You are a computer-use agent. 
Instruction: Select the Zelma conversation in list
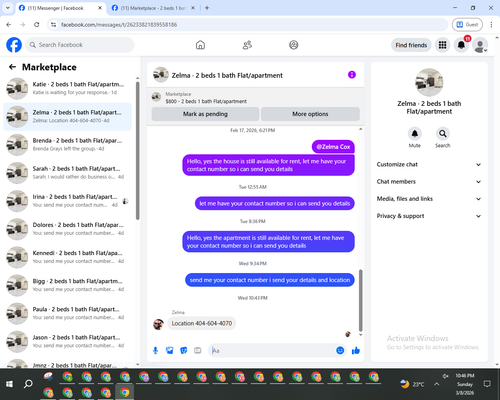[x=67, y=117]
